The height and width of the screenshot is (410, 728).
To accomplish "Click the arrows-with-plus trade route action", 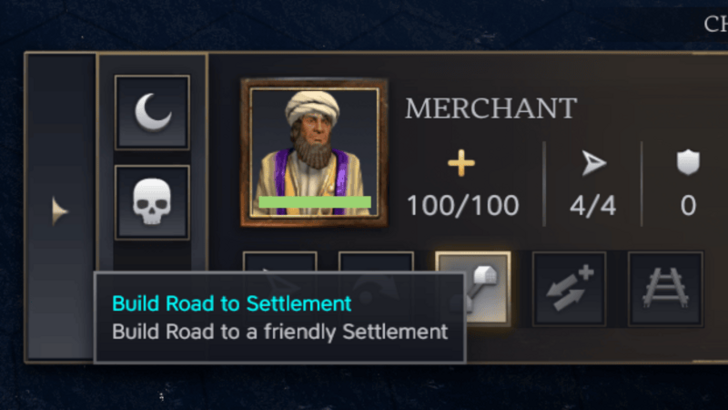I will [568, 288].
